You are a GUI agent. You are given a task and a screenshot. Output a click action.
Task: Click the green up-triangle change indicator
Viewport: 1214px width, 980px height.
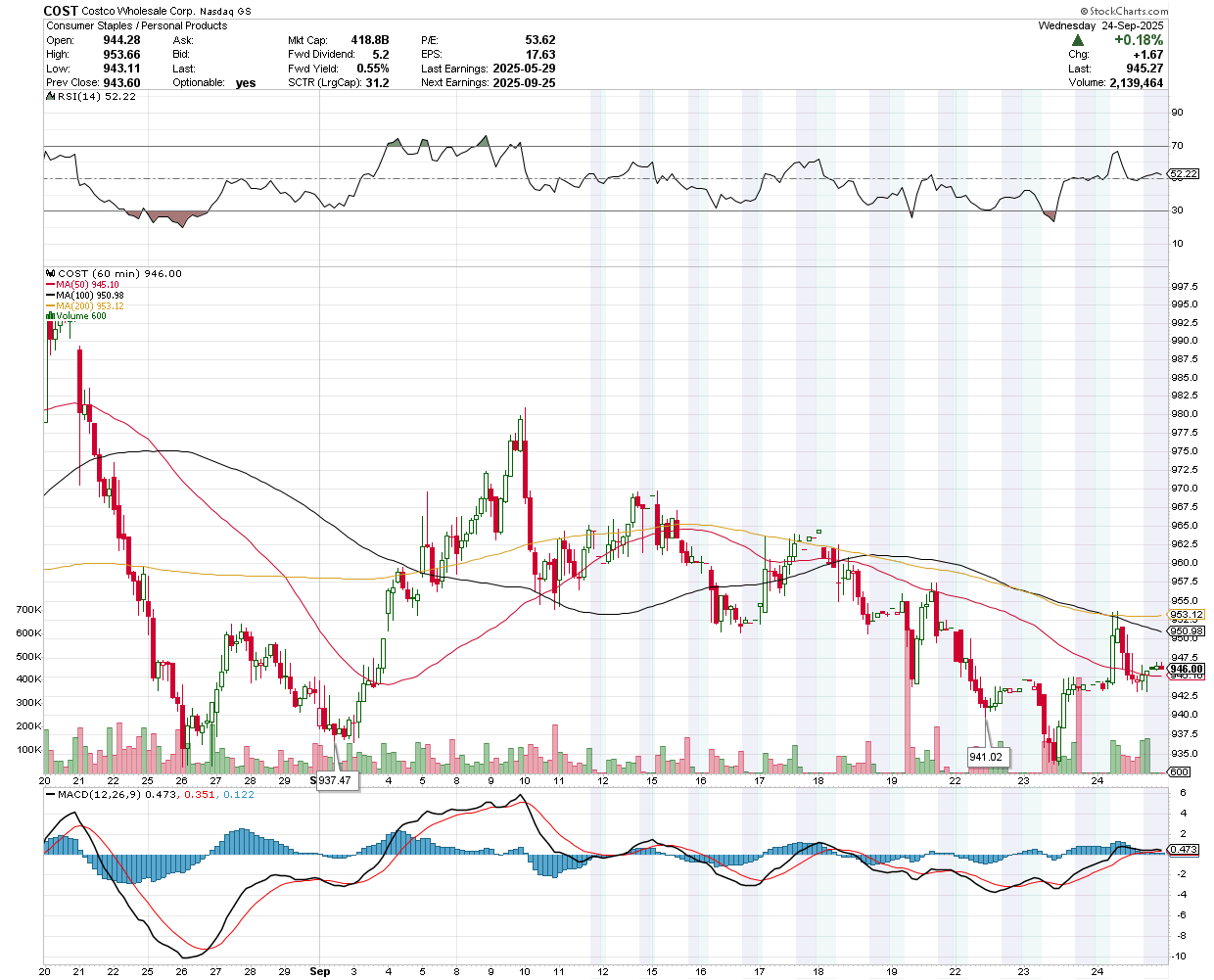click(1078, 40)
